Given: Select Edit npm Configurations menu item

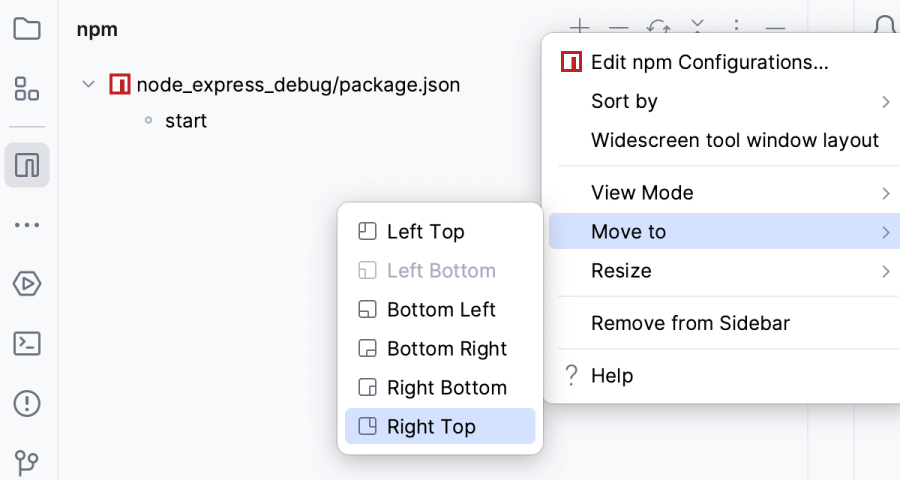Looking at the screenshot, I should click(709, 62).
